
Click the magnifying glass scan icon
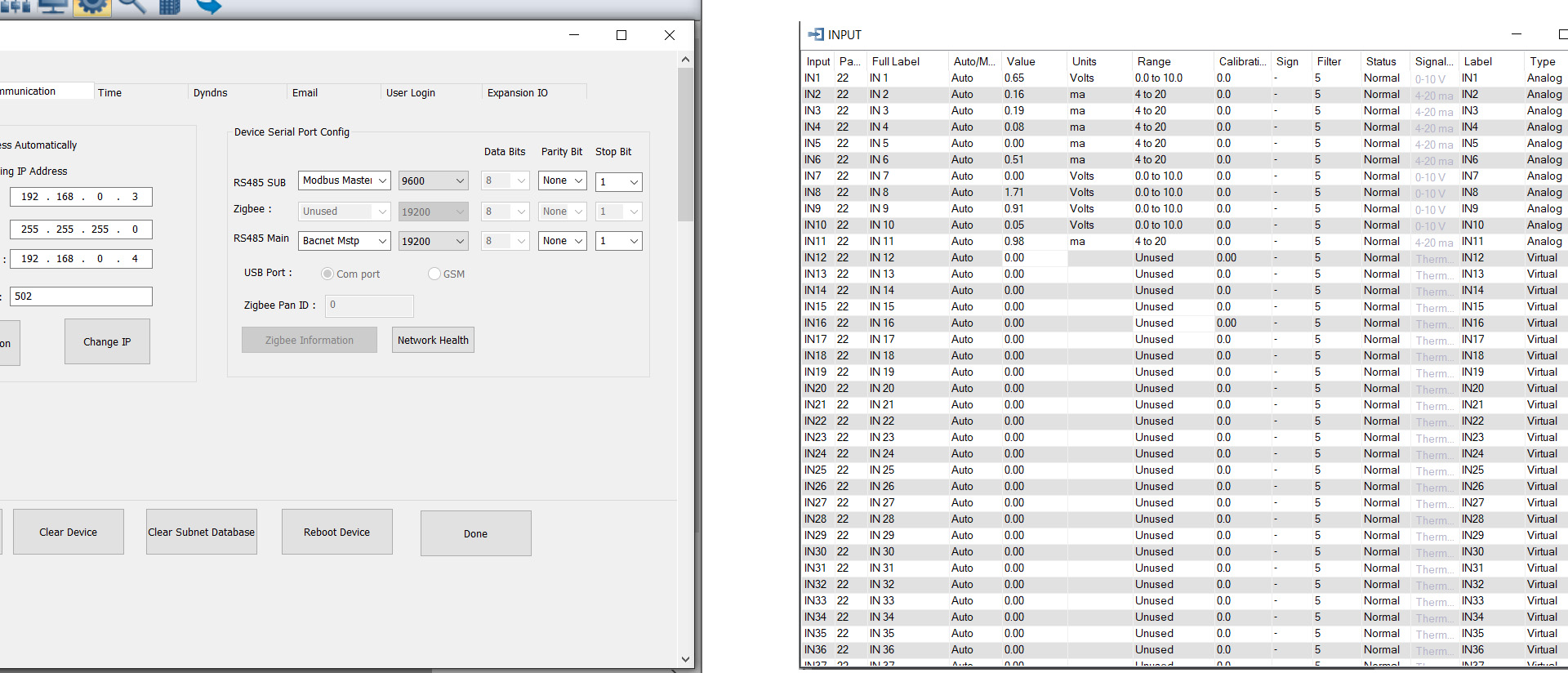pyautogui.click(x=131, y=6)
